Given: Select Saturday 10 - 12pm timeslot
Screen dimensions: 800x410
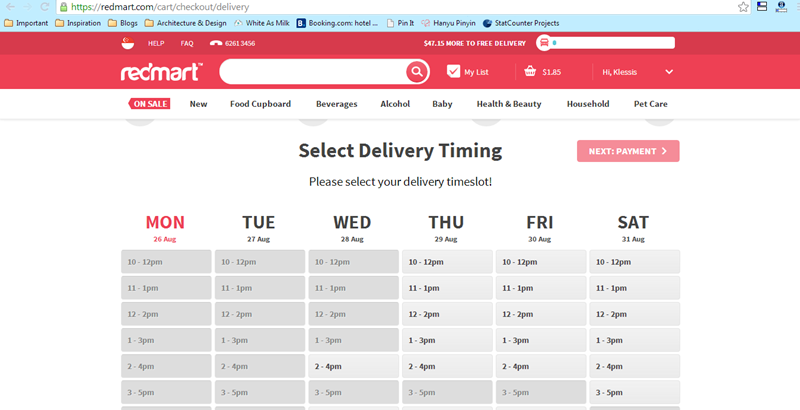Looking at the screenshot, I should (x=635, y=262).
